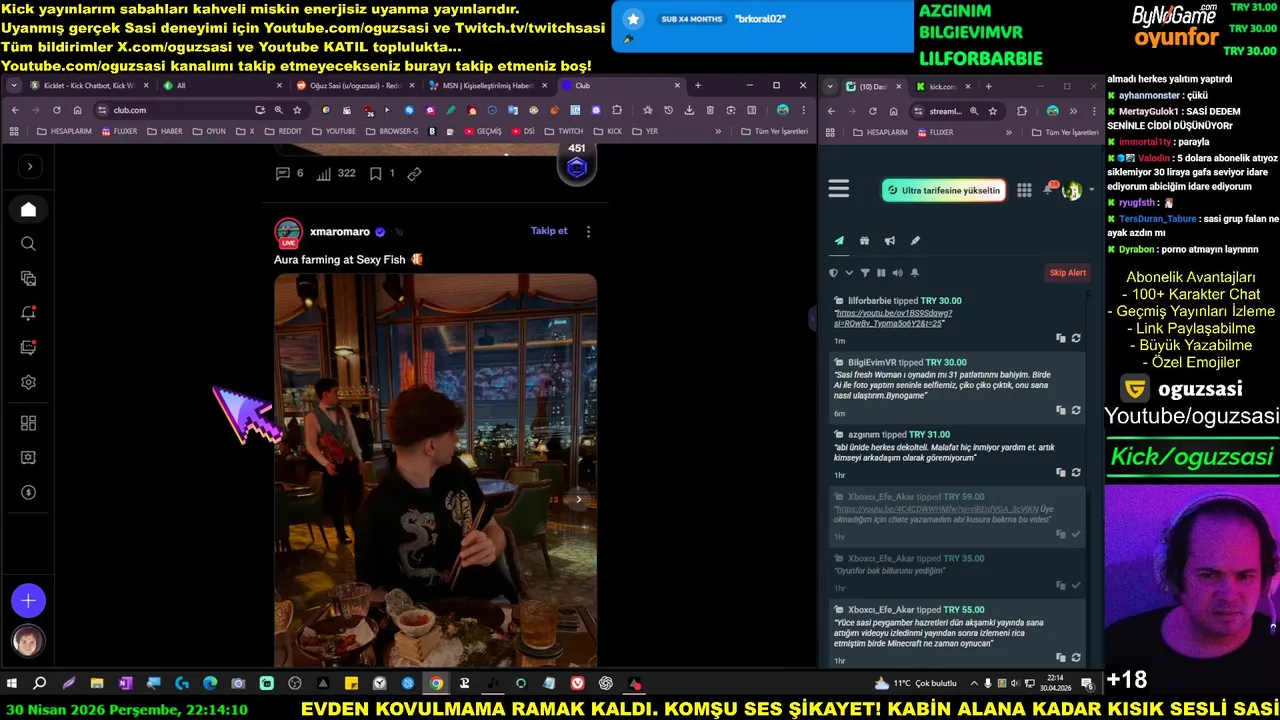Show more bookmarks chevron in left browser

pyautogui.click(x=717, y=131)
